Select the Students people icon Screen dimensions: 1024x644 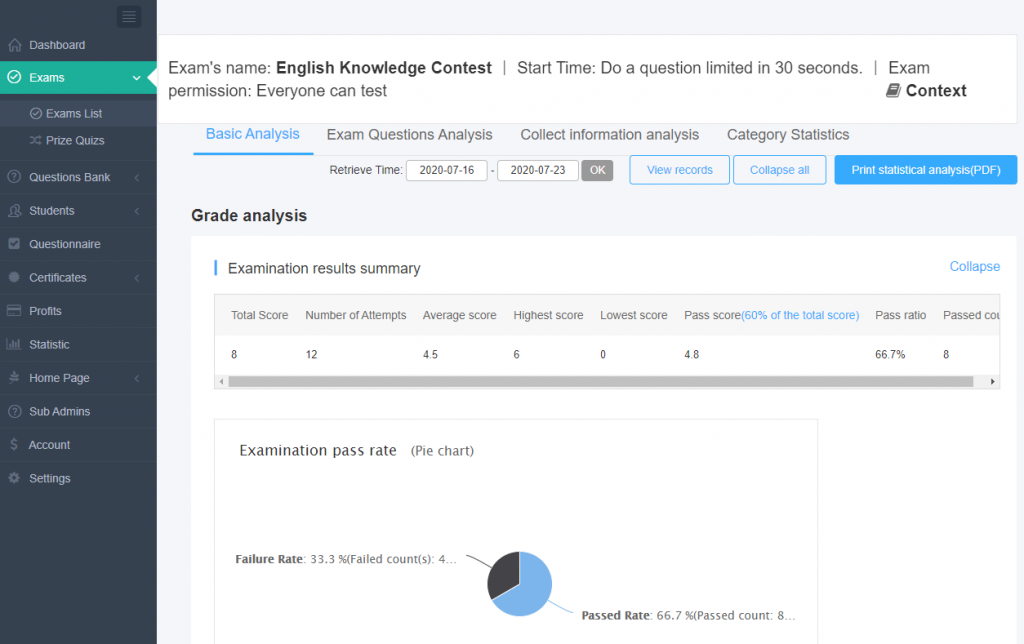(x=14, y=211)
